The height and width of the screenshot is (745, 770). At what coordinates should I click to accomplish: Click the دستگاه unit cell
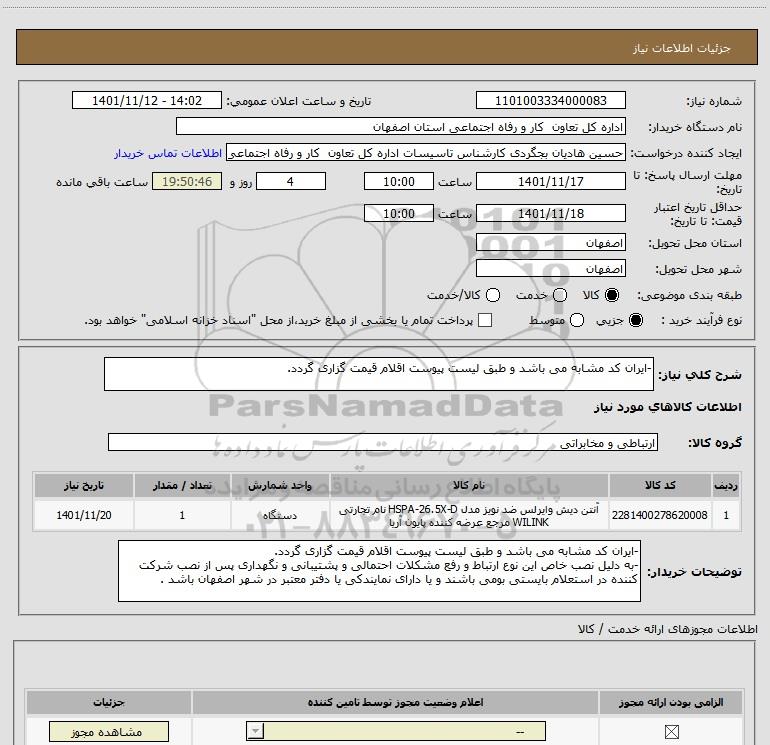pos(279,515)
